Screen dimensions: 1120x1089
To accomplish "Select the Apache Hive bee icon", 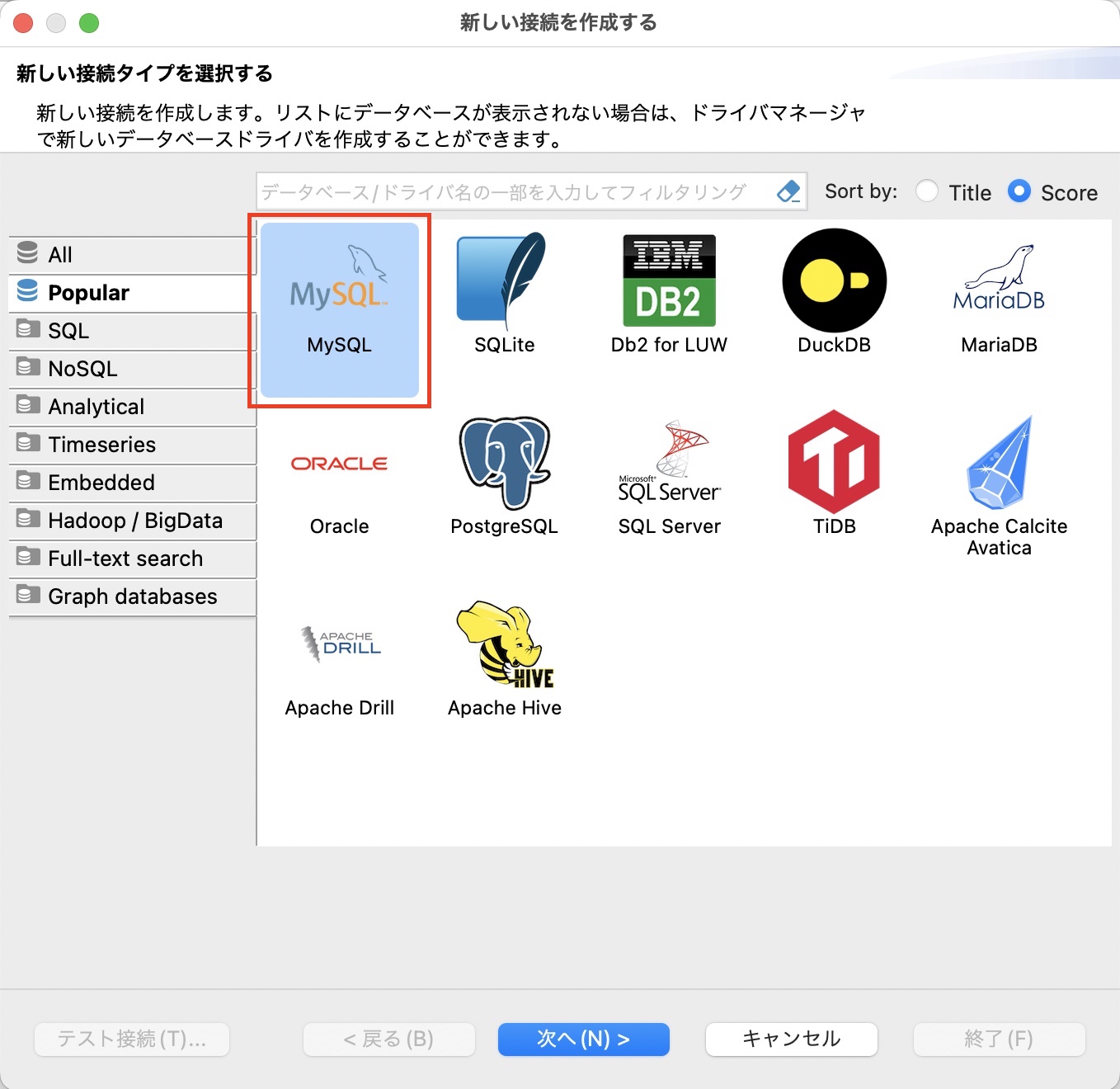I will [505, 644].
